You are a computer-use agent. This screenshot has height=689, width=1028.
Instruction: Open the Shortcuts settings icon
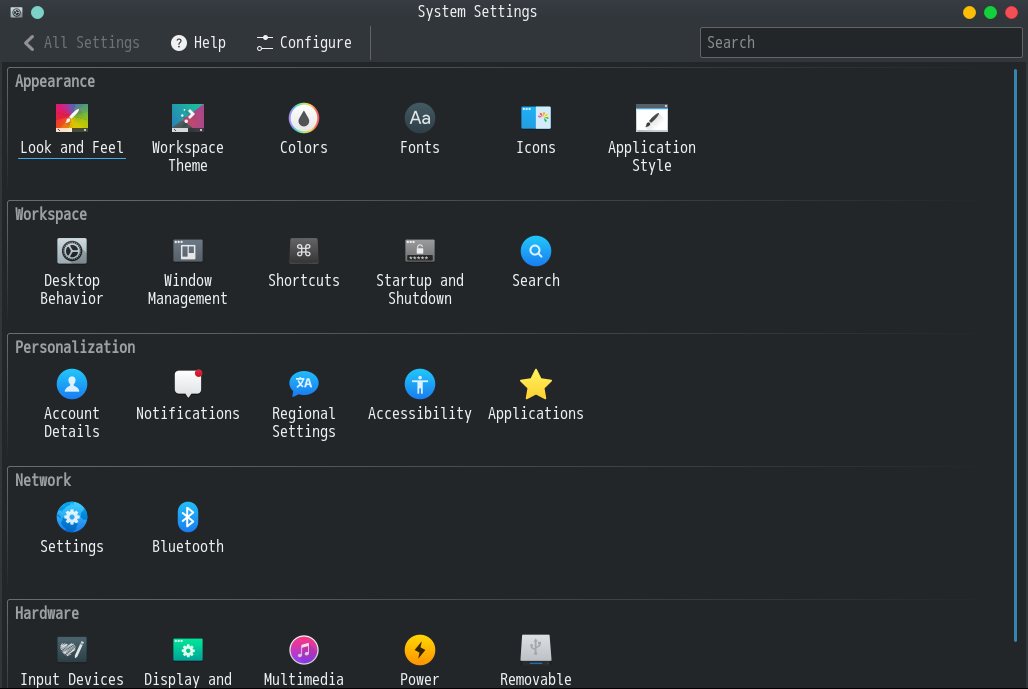304,251
